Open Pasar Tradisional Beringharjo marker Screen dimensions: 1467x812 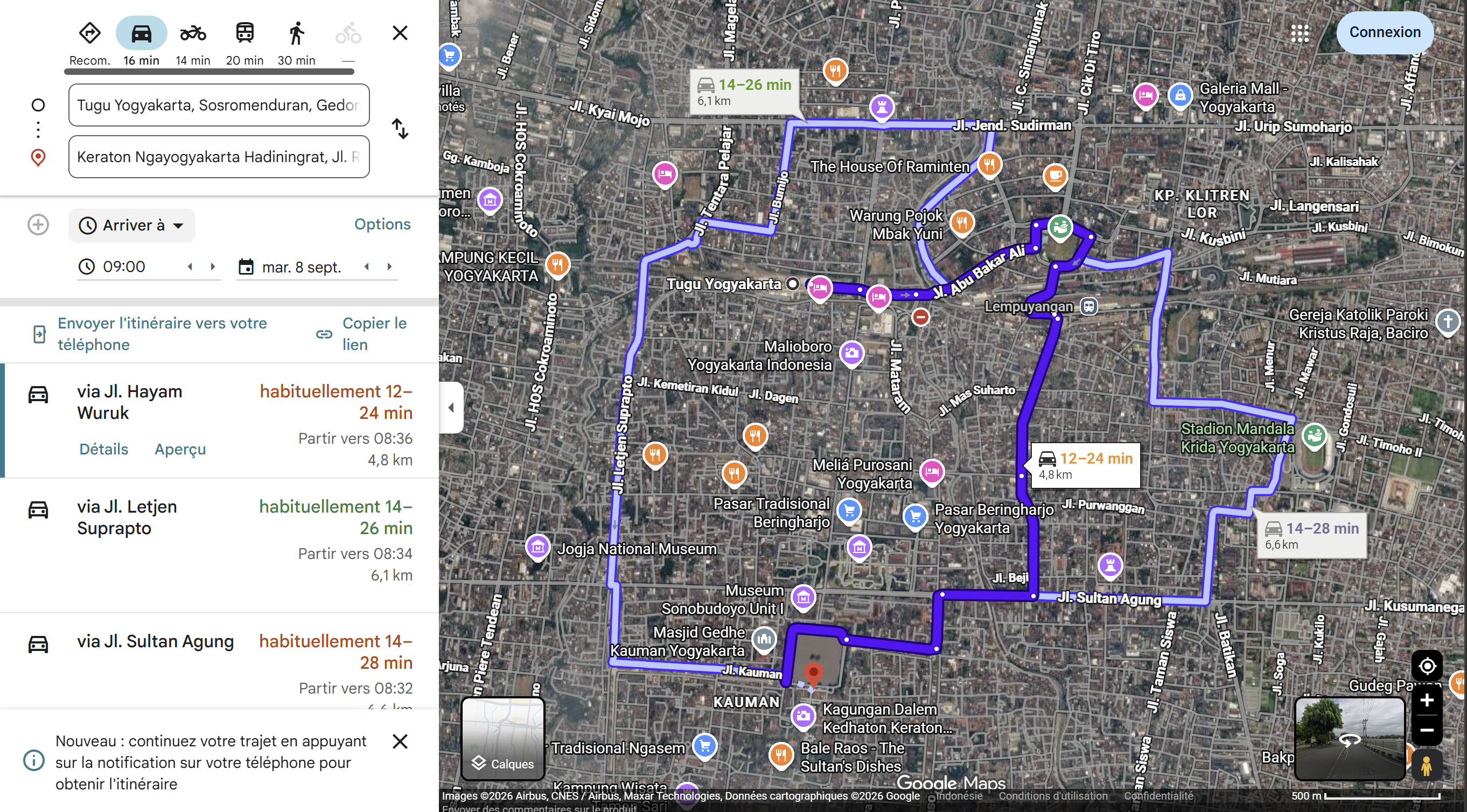point(849,511)
